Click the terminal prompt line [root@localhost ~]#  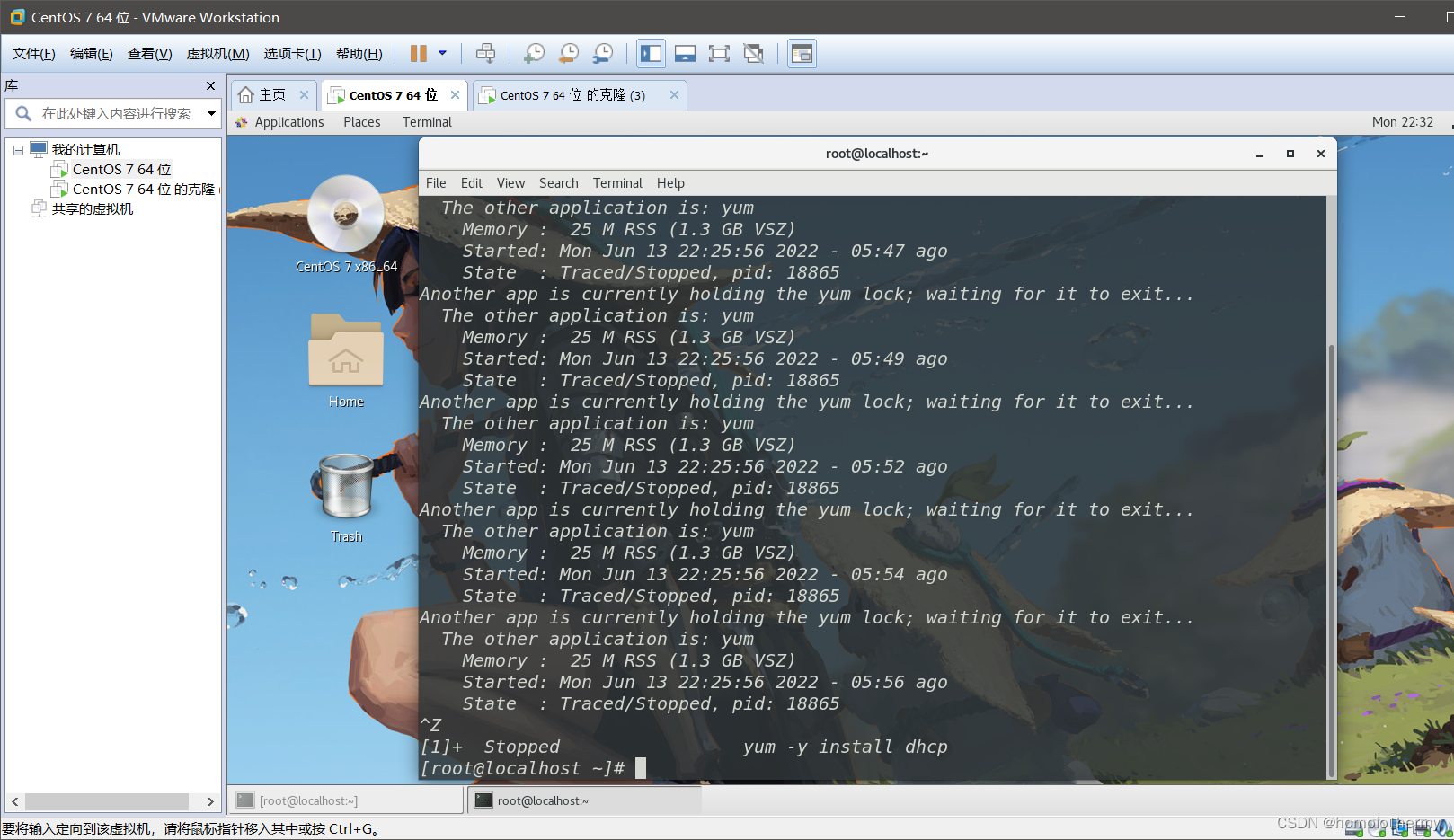[x=522, y=768]
